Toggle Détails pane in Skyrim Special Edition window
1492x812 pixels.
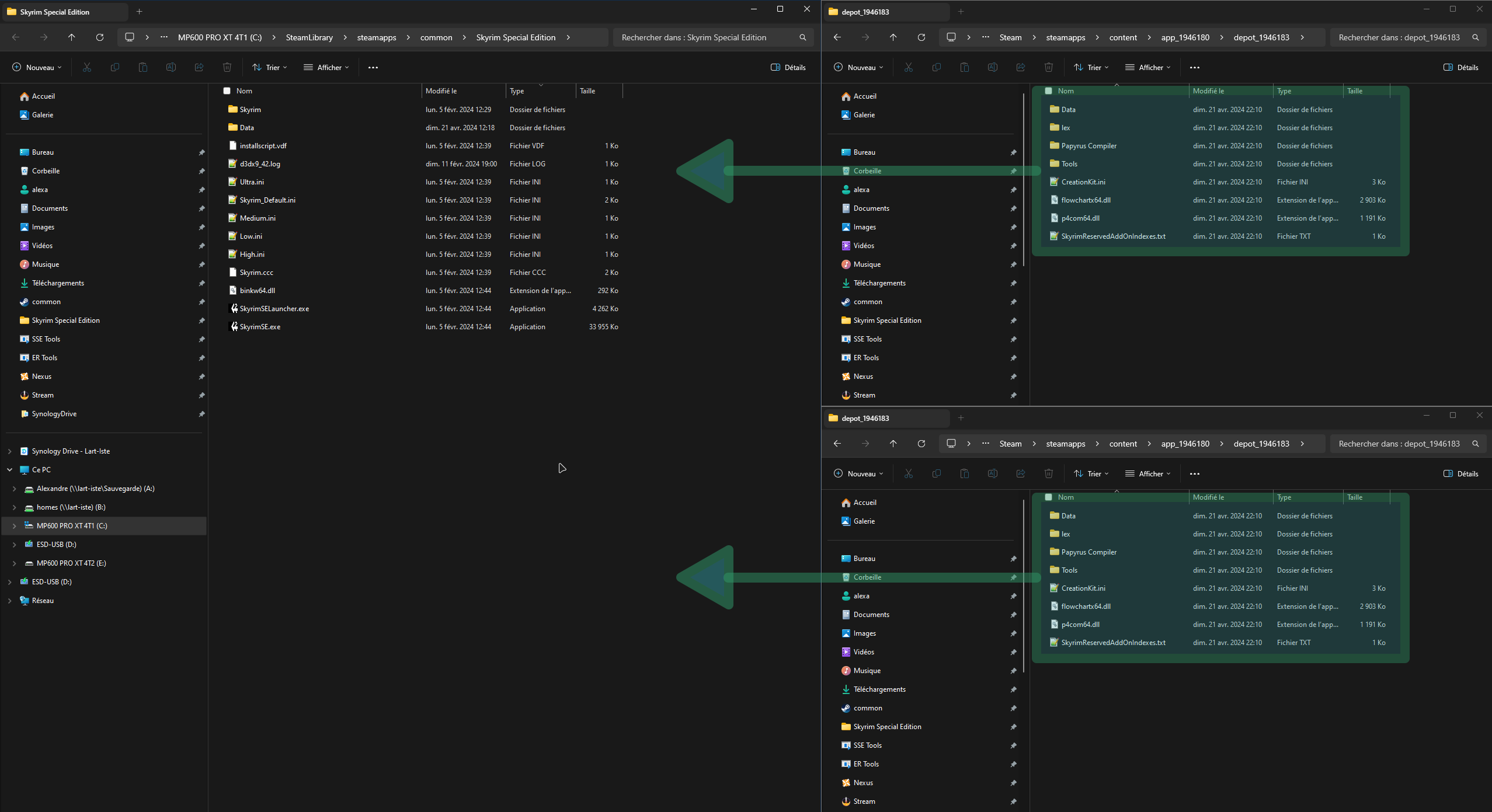pos(788,68)
